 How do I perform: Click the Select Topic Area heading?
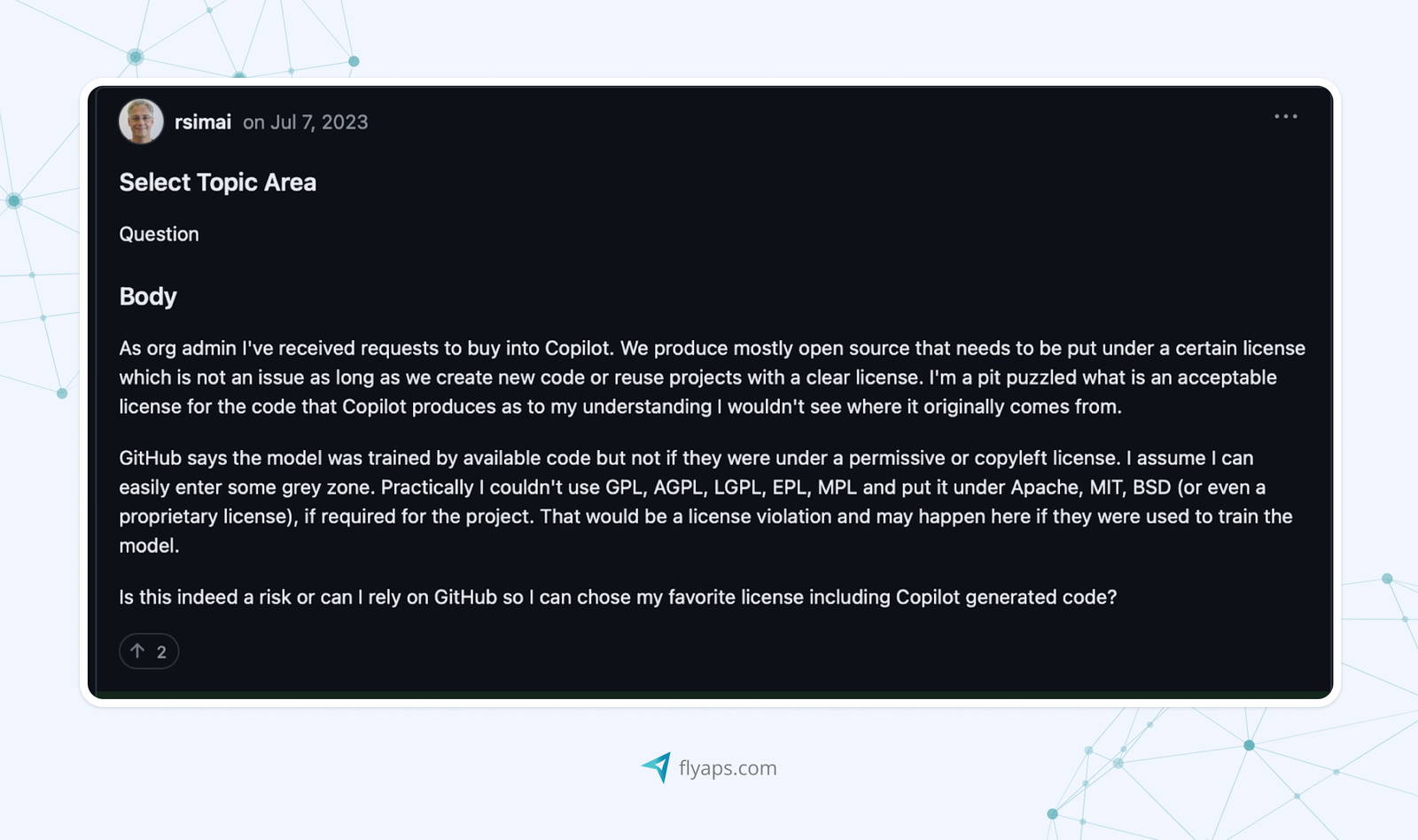217,183
